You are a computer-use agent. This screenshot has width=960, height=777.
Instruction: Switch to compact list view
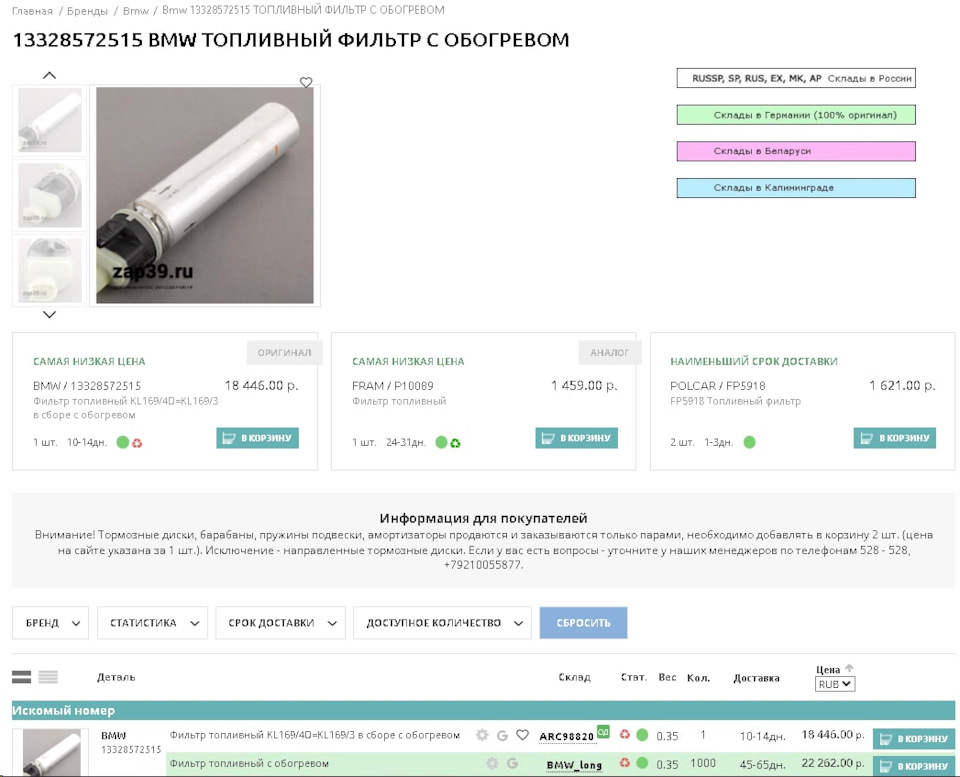(x=47, y=677)
